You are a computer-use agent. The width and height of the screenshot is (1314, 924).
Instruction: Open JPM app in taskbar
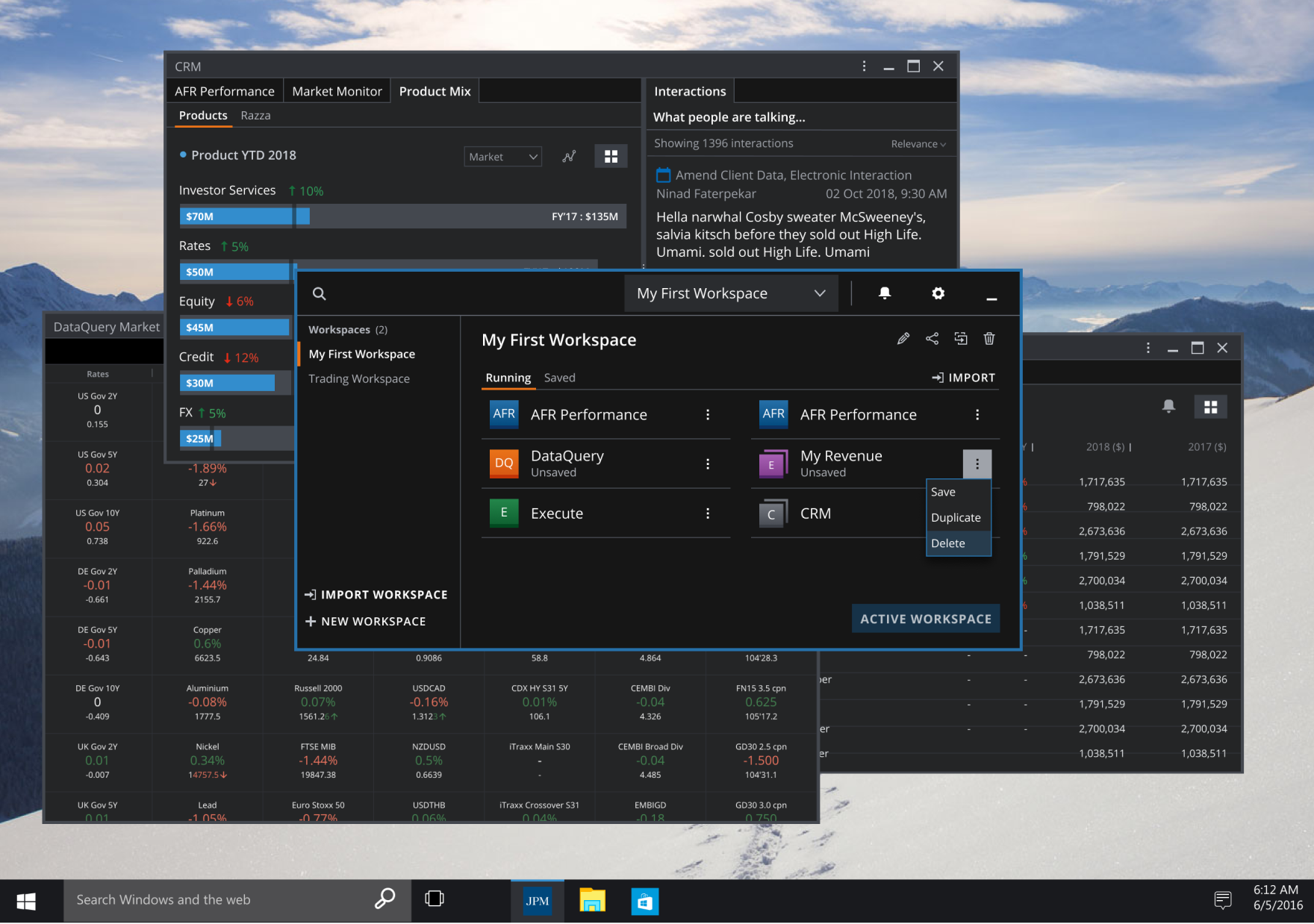coord(537,901)
